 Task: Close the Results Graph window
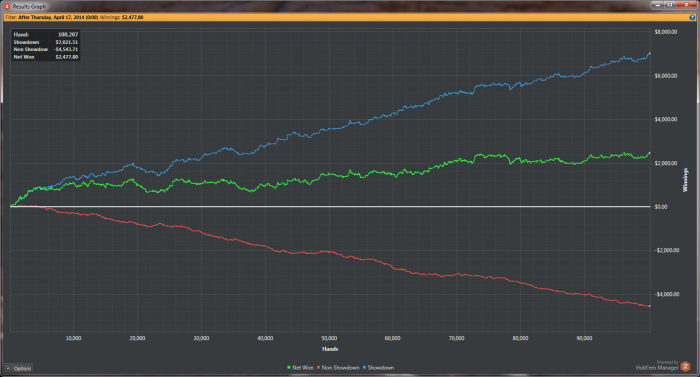coord(687,4)
